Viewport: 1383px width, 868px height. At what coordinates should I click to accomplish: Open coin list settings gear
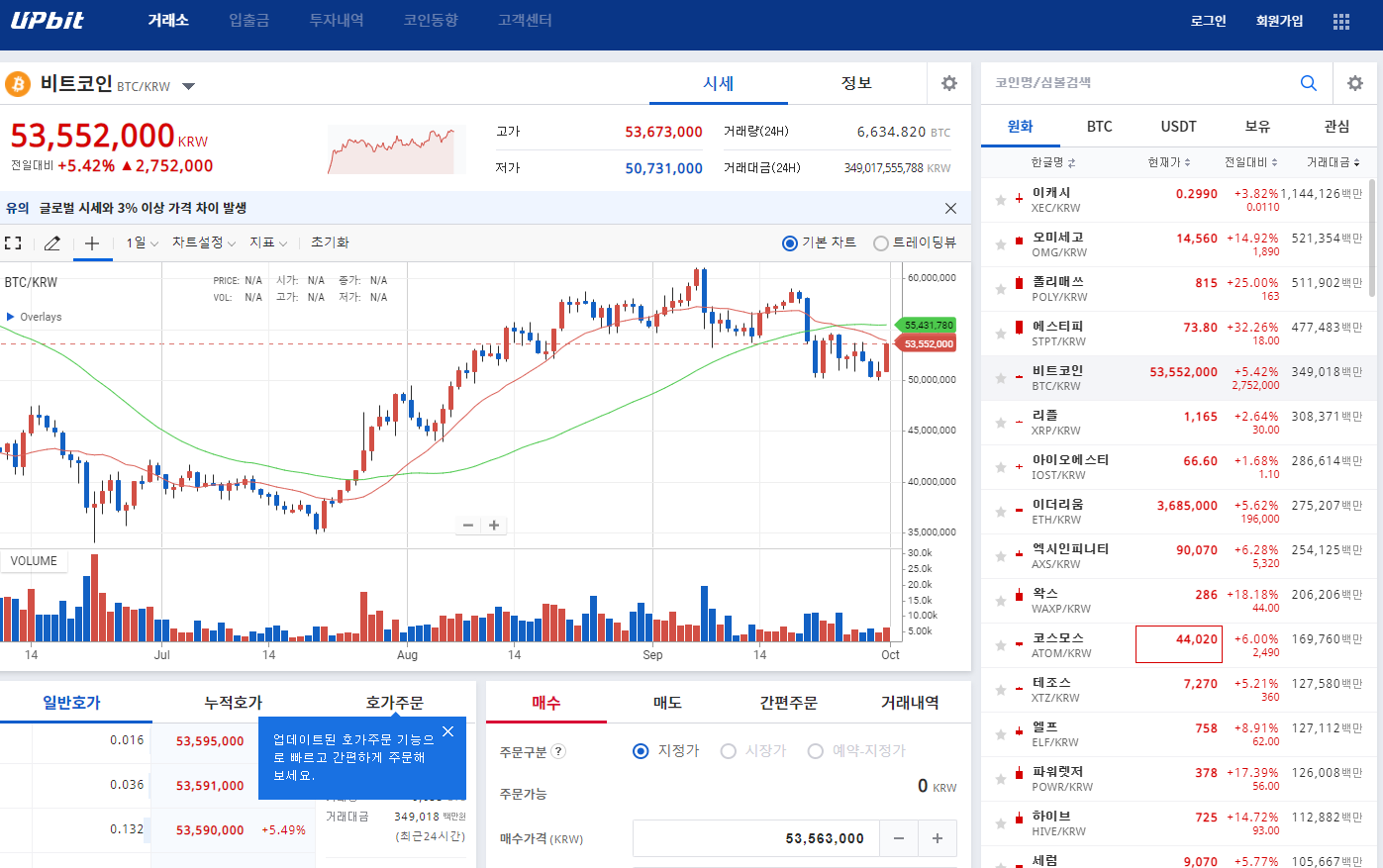(1355, 84)
